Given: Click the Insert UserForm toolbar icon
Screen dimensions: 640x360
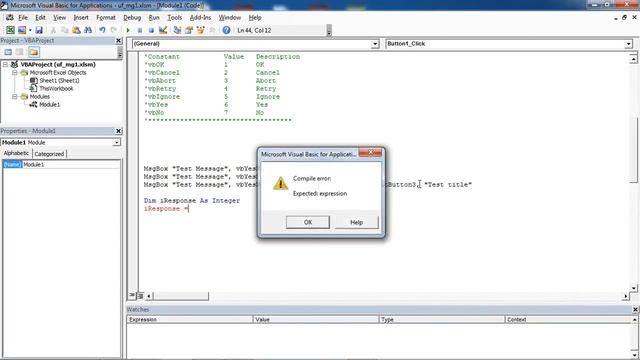Looking at the screenshot, I should [x=22, y=30].
